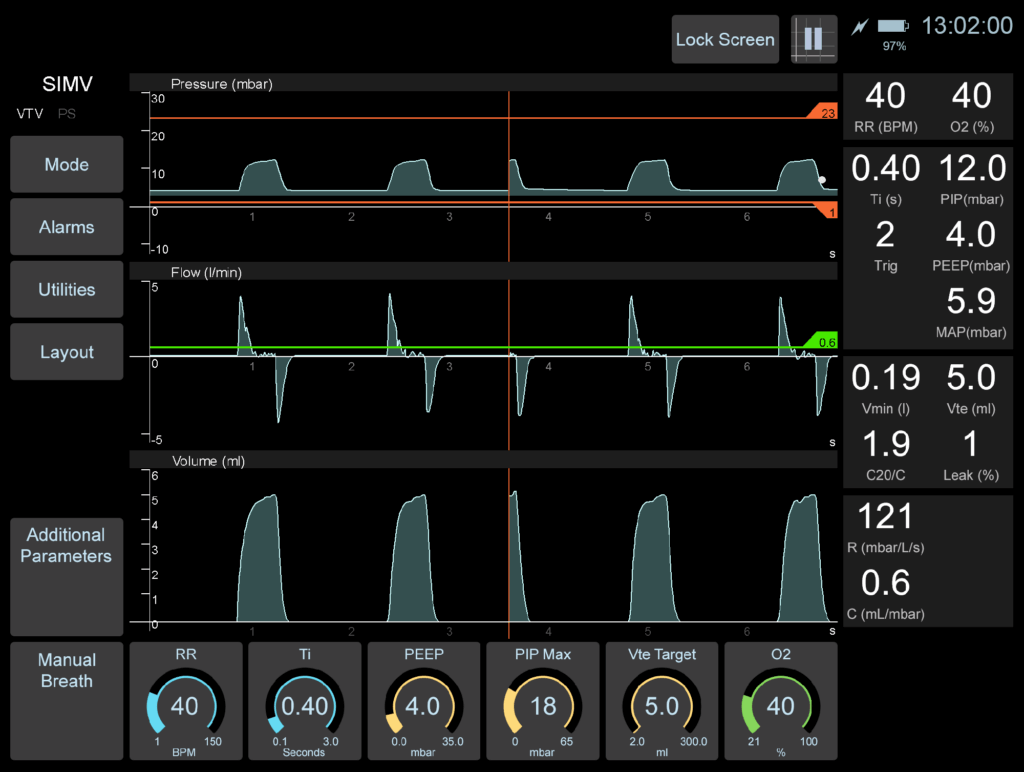The height and width of the screenshot is (772, 1024).
Task: Select the RR dial set to 40
Action: 186,701
